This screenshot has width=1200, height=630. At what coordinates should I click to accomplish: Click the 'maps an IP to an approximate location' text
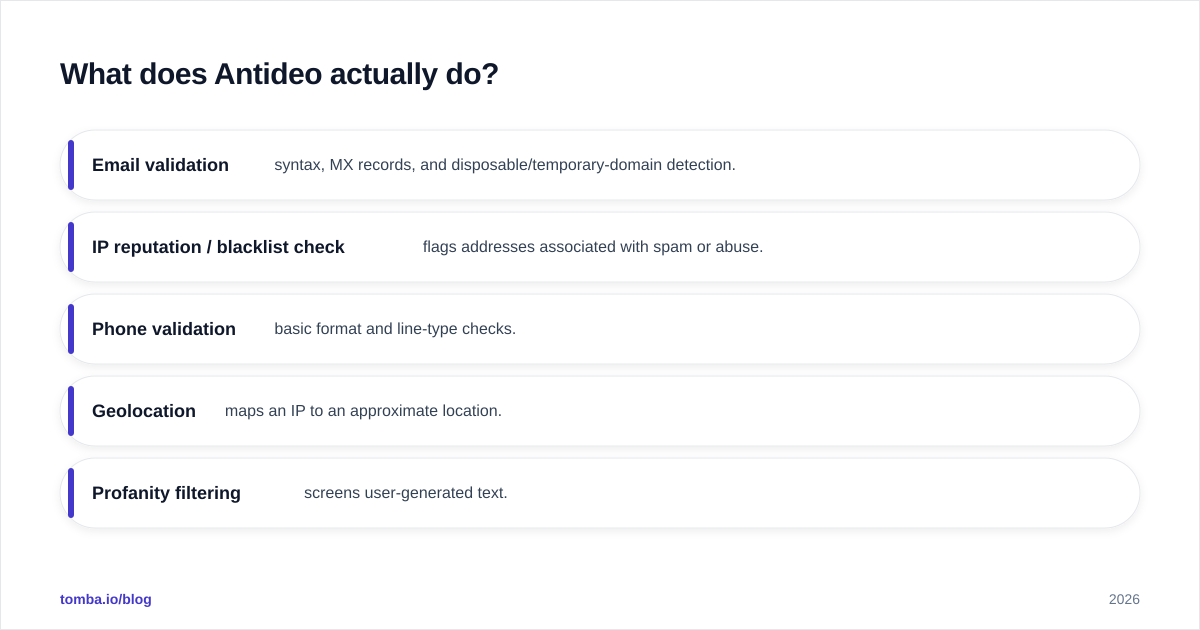(x=363, y=411)
